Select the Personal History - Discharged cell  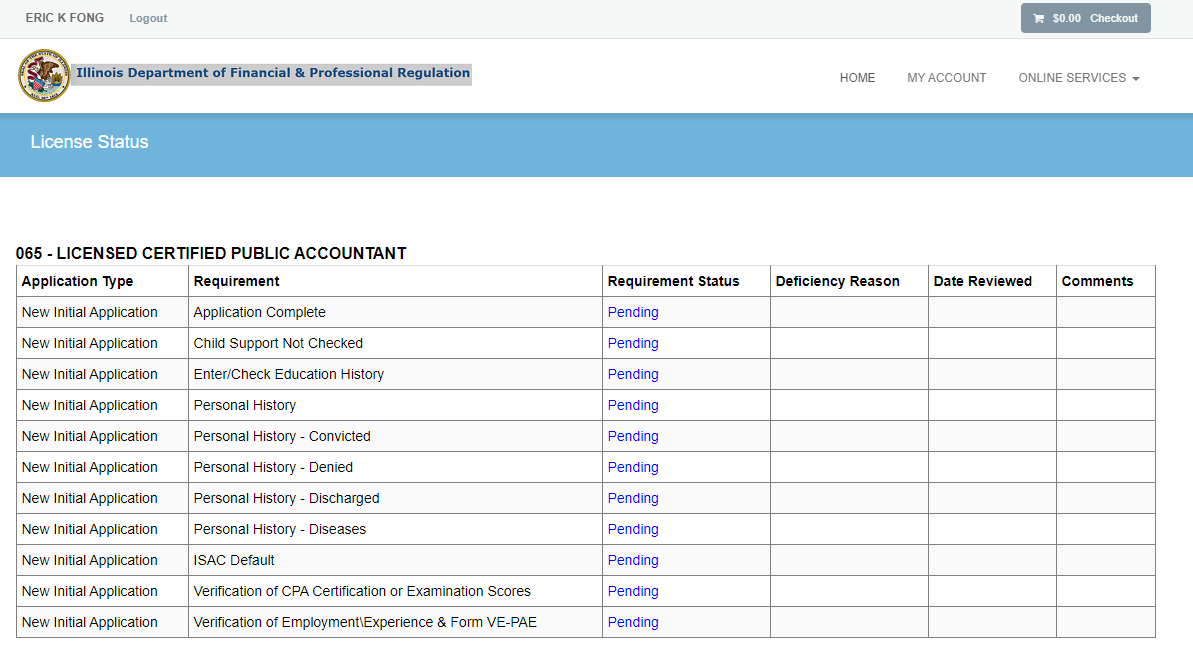click(396, 499)
